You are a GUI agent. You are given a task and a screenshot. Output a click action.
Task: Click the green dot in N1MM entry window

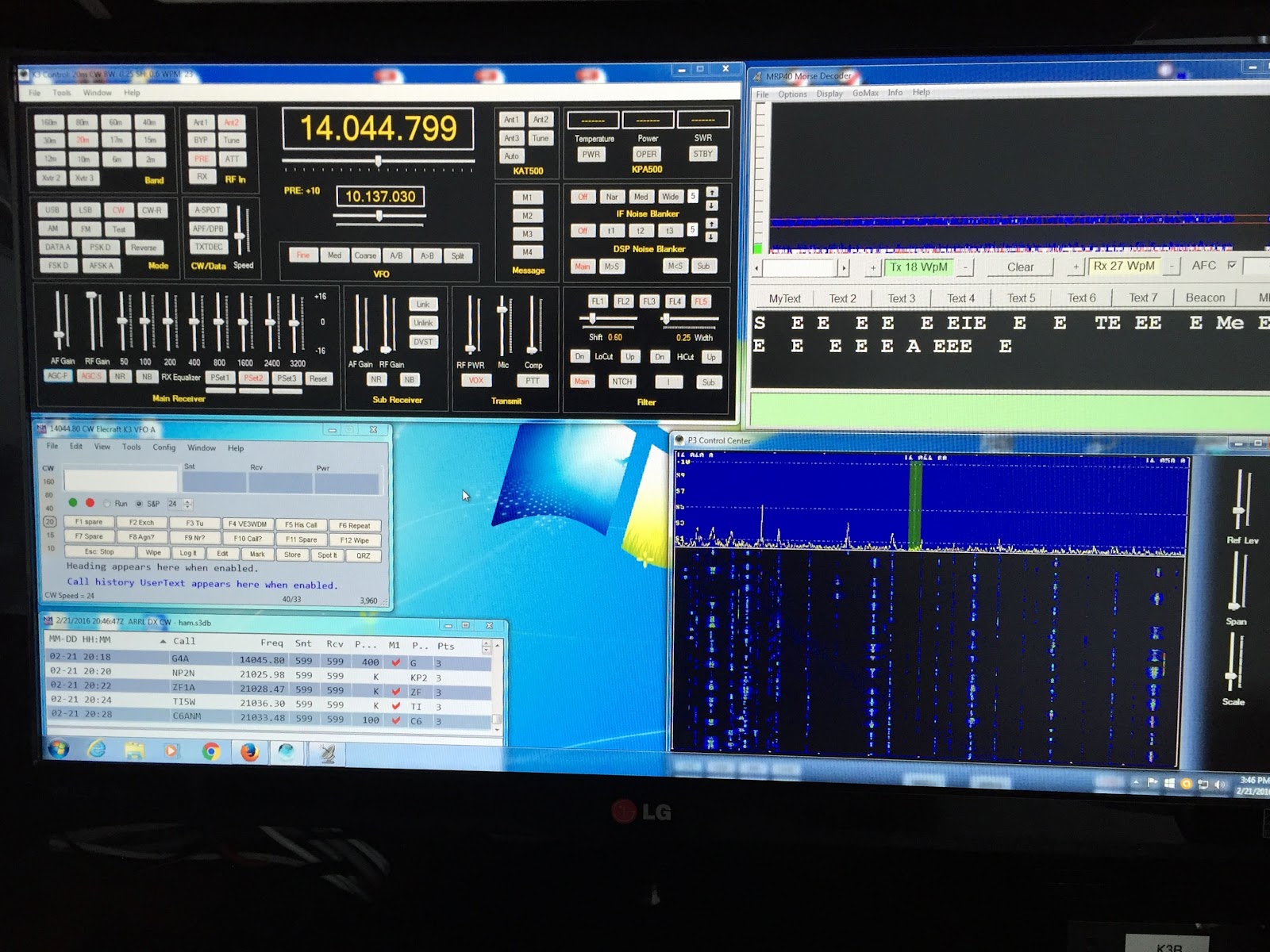(x=73, y=502)
